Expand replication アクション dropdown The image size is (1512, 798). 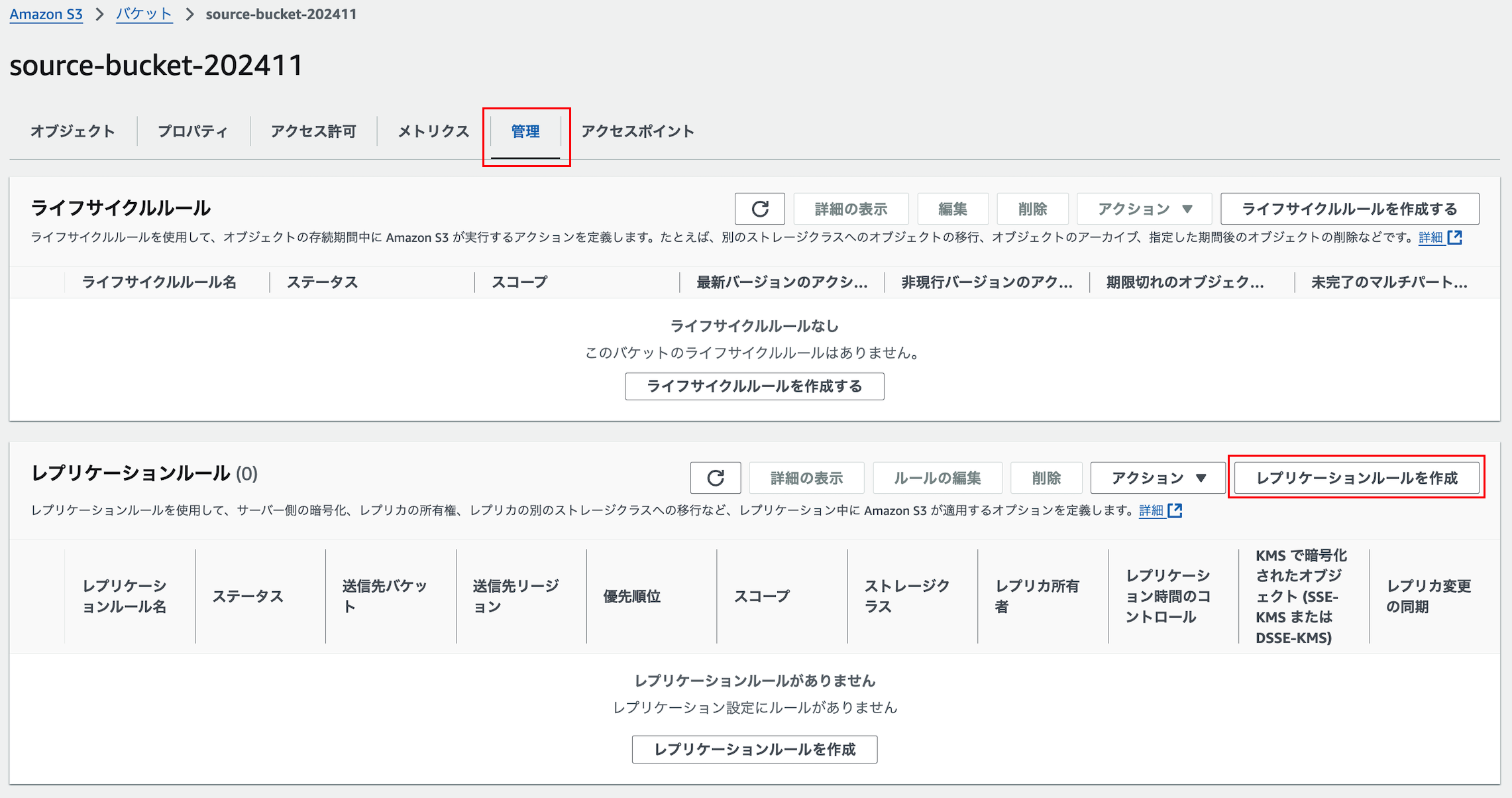pos(1158,478)
